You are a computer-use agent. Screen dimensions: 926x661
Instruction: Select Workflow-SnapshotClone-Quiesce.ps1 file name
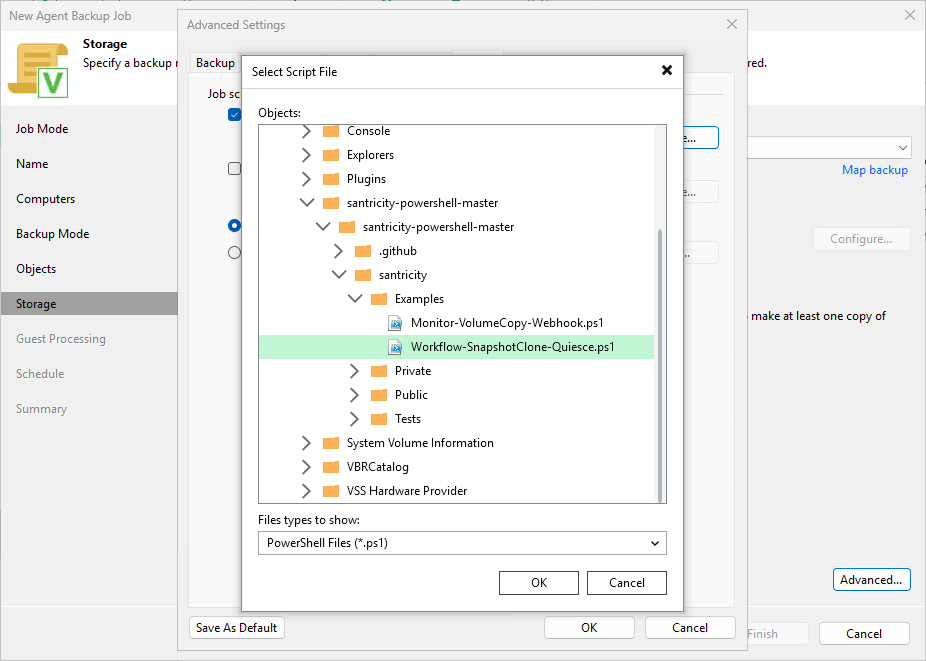tap(513, 347)
